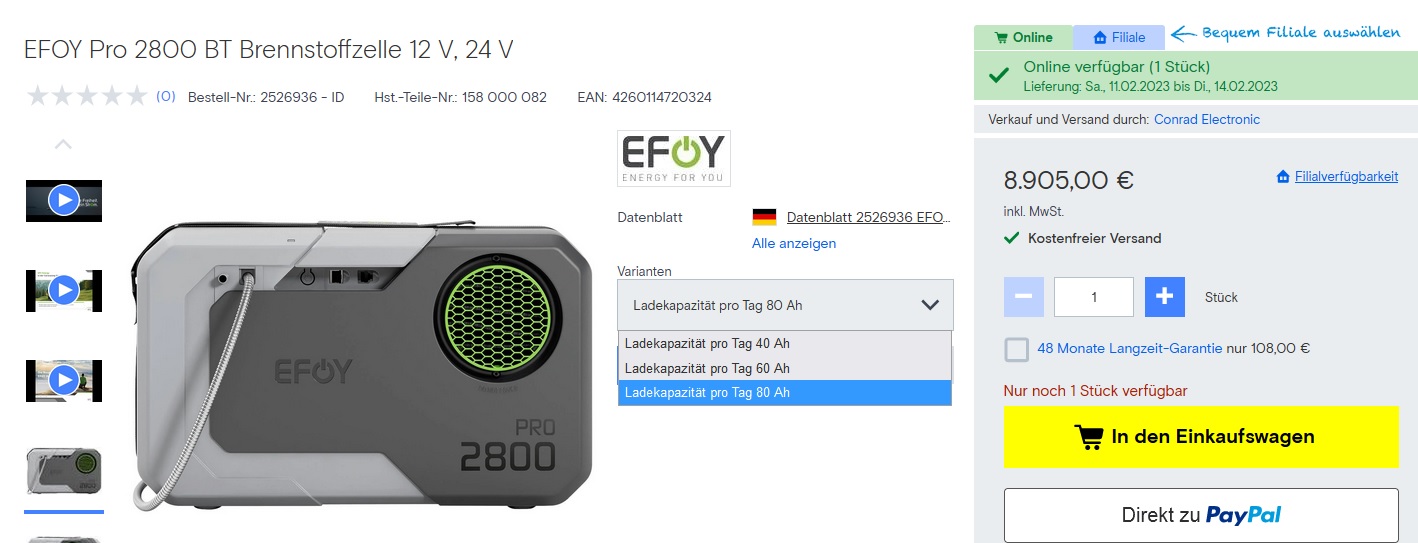The width and height of the screenshot is (1418, 543).
Task: Click the German flag datasheet icon
Action: [764, 217]
